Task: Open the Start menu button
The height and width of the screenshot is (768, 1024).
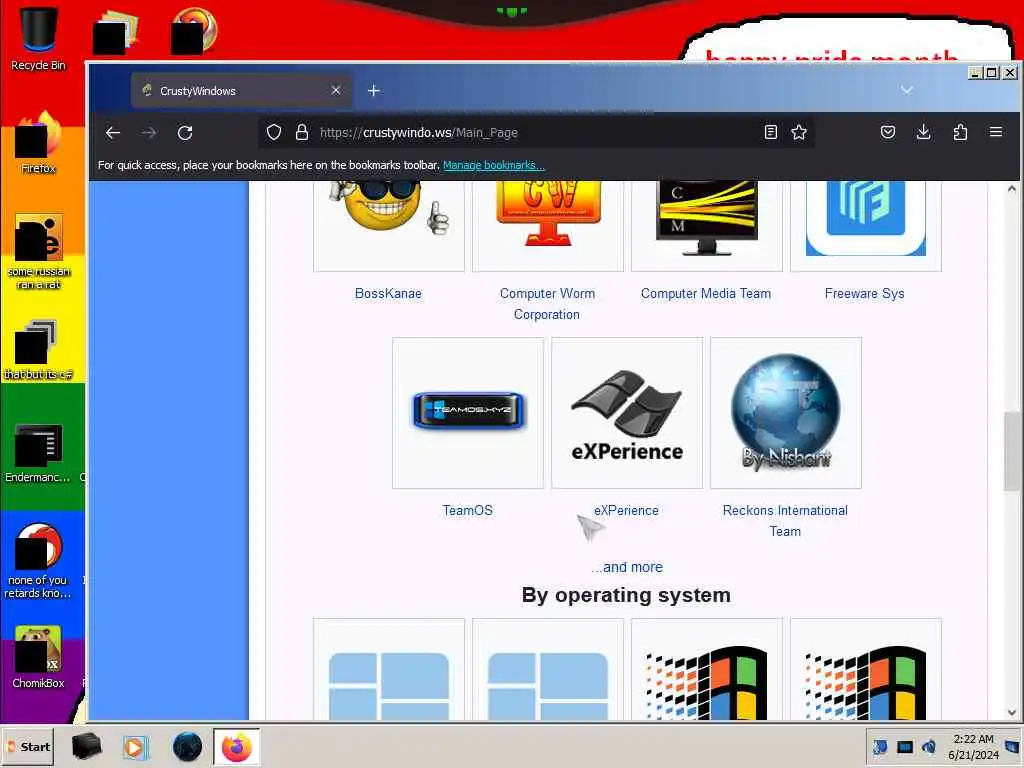Action: [28, 746]
